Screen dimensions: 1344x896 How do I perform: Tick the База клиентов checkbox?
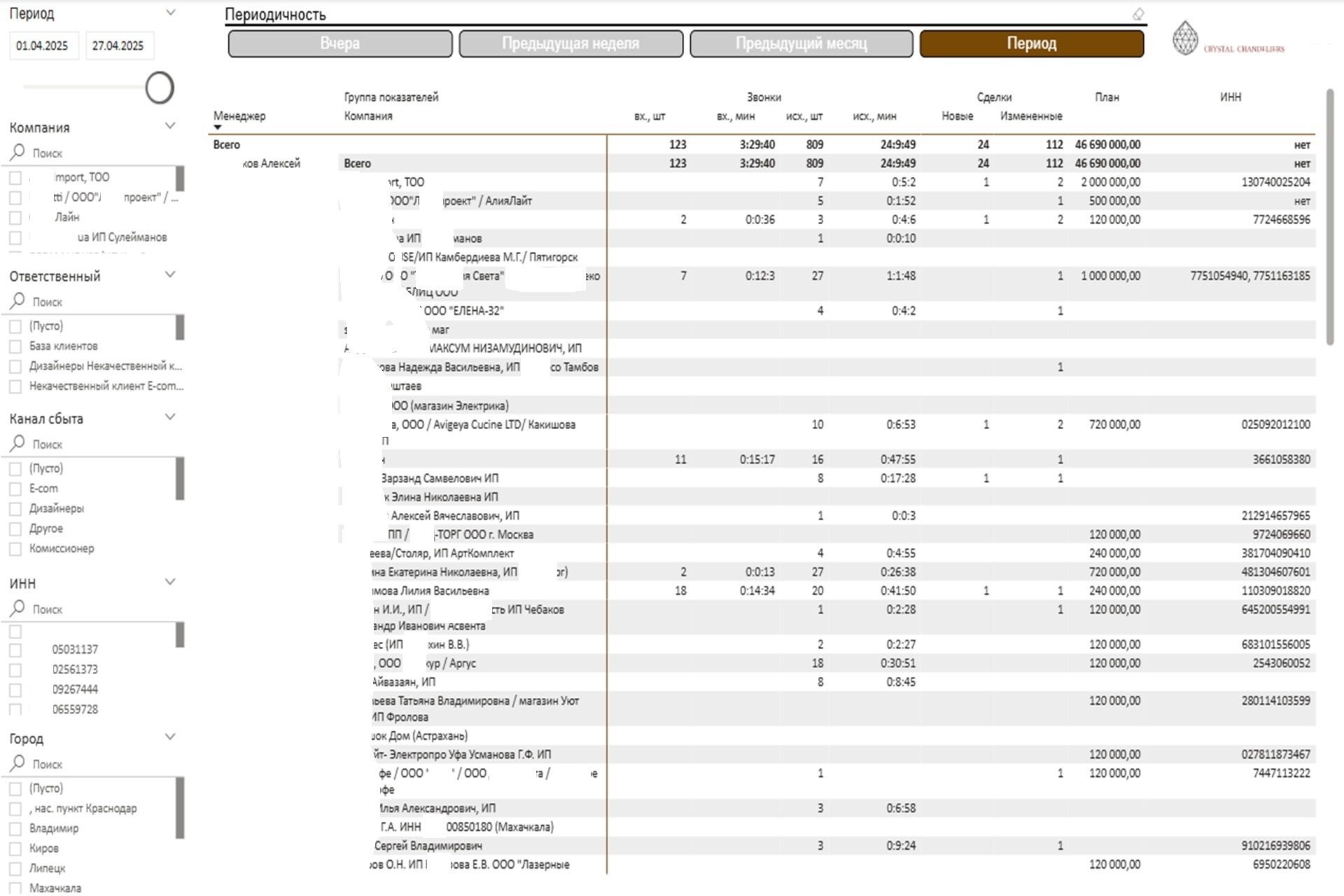(15, 346)
